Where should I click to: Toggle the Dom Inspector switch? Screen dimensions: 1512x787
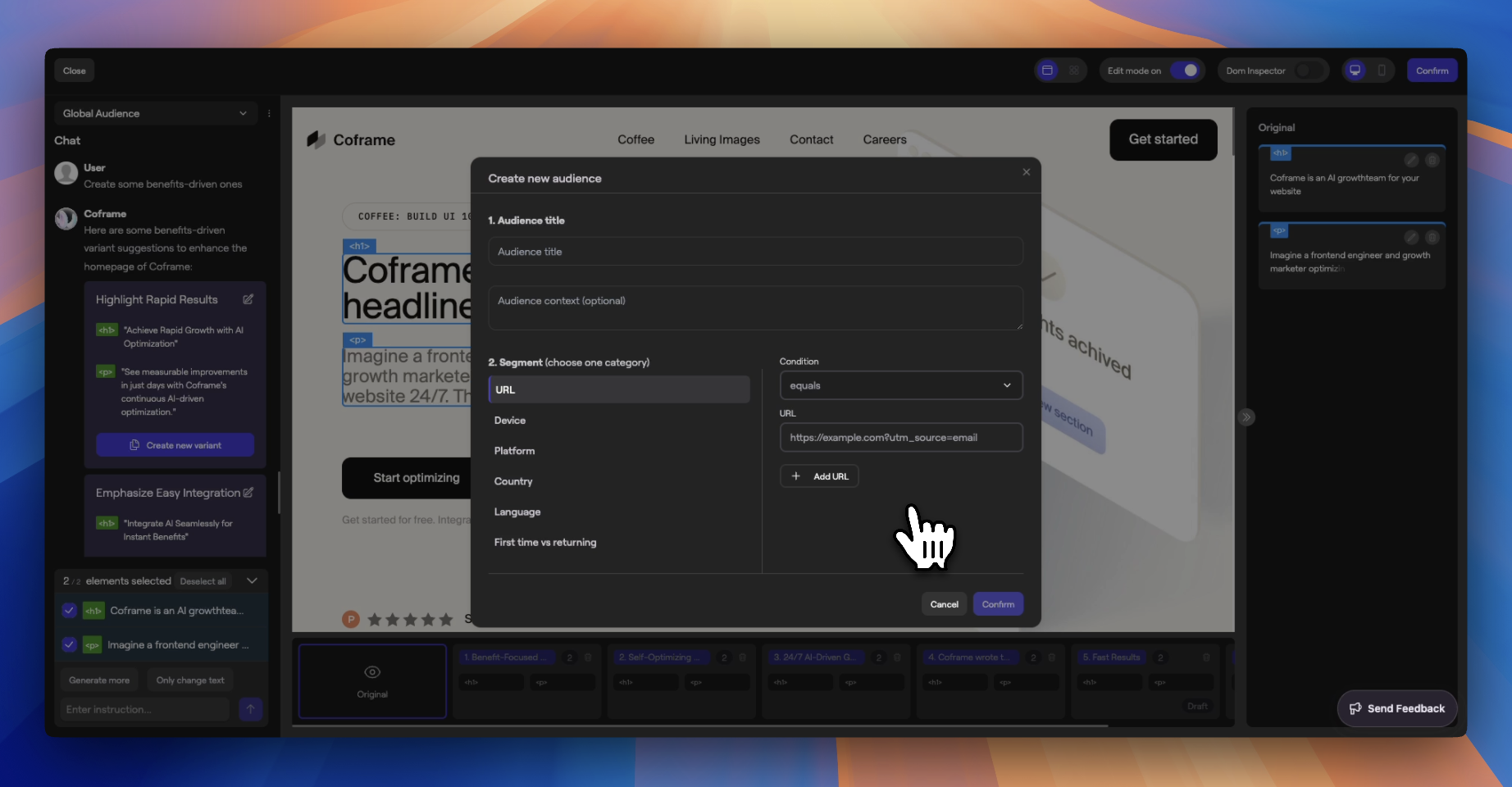[x=1309, y=71]
